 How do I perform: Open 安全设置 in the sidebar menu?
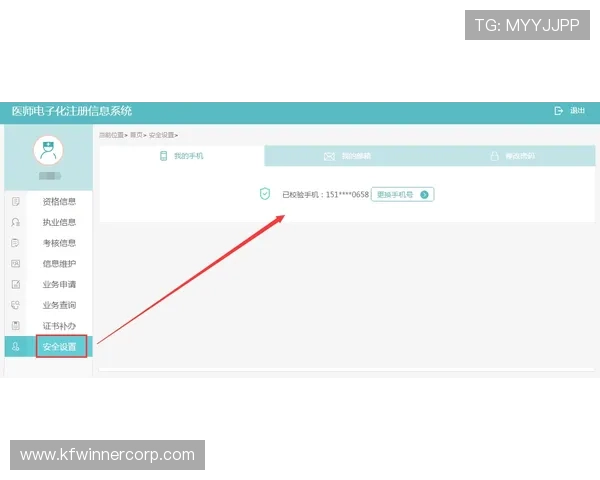(59, 347)
